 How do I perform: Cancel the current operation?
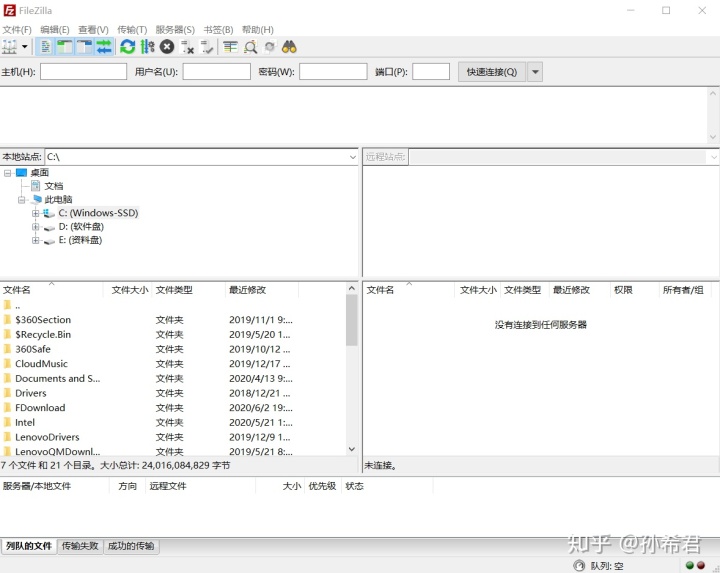point(167,47)
